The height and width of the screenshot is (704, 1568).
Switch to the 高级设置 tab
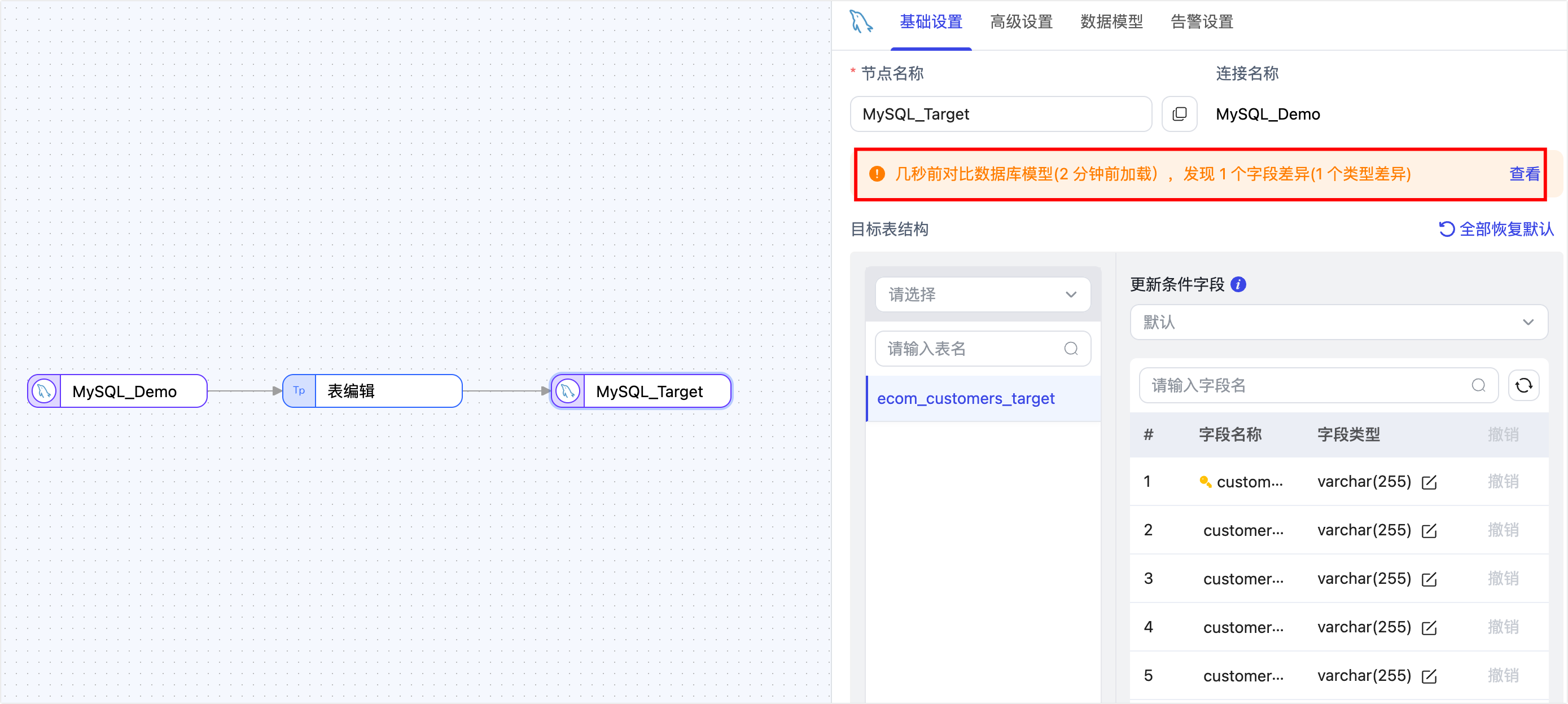(1021, 21)
